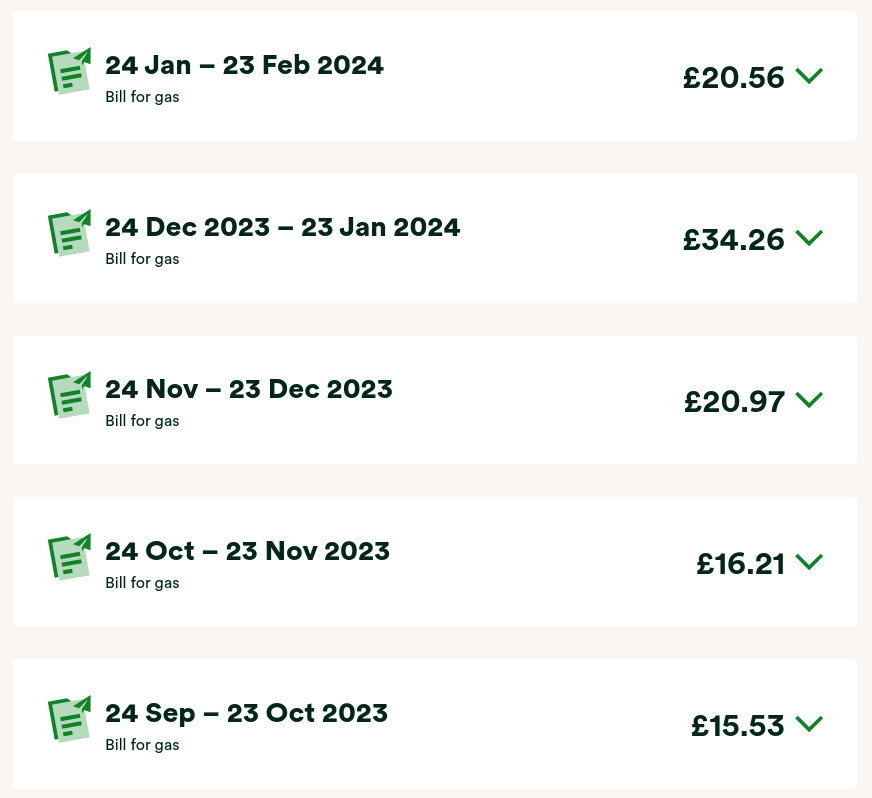Click the £20.97 amount
Image resolution: width=872 pixels, height=798 pixels.
734,402
